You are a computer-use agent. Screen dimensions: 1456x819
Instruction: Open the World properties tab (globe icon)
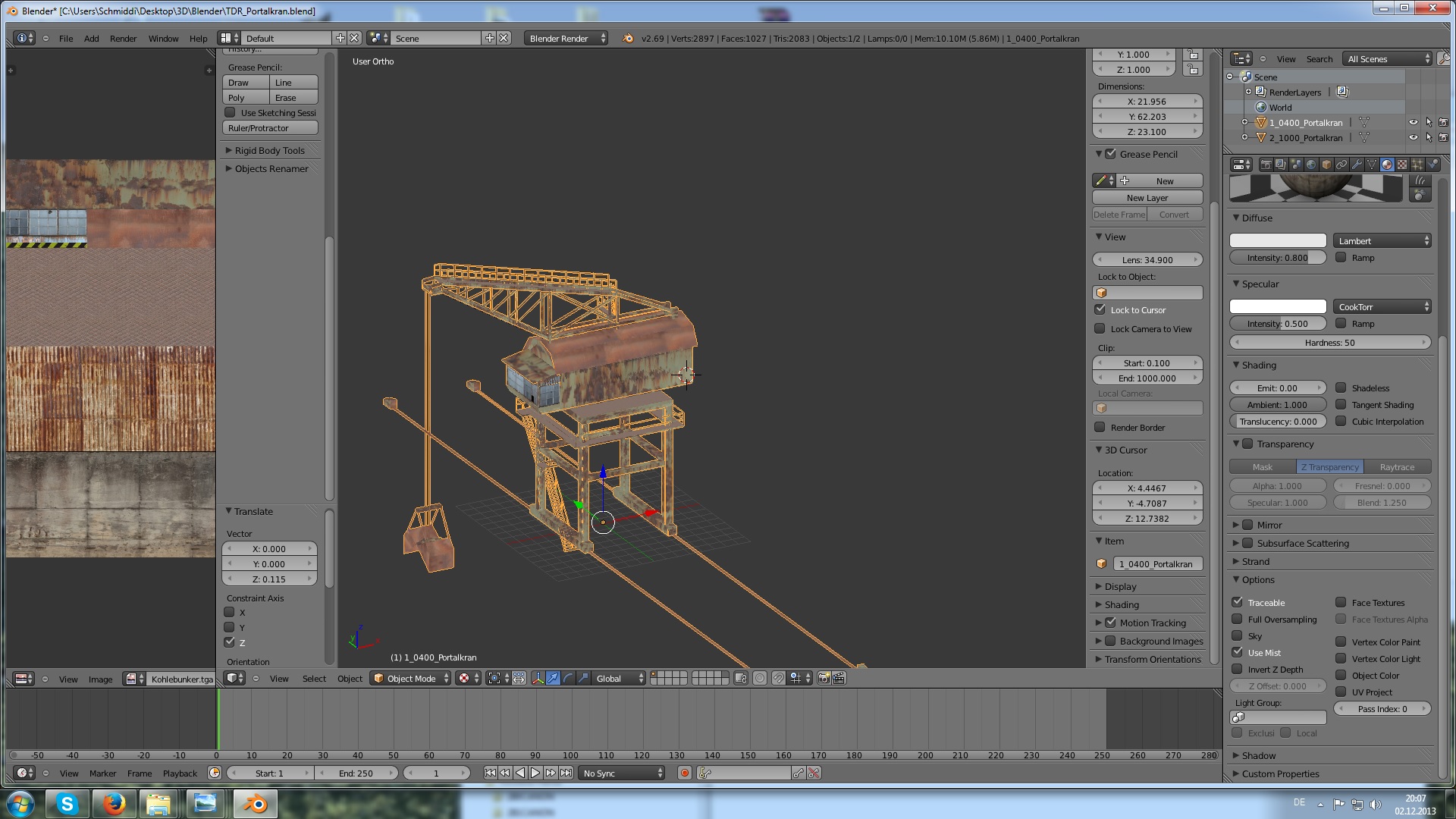(1311, 165)
